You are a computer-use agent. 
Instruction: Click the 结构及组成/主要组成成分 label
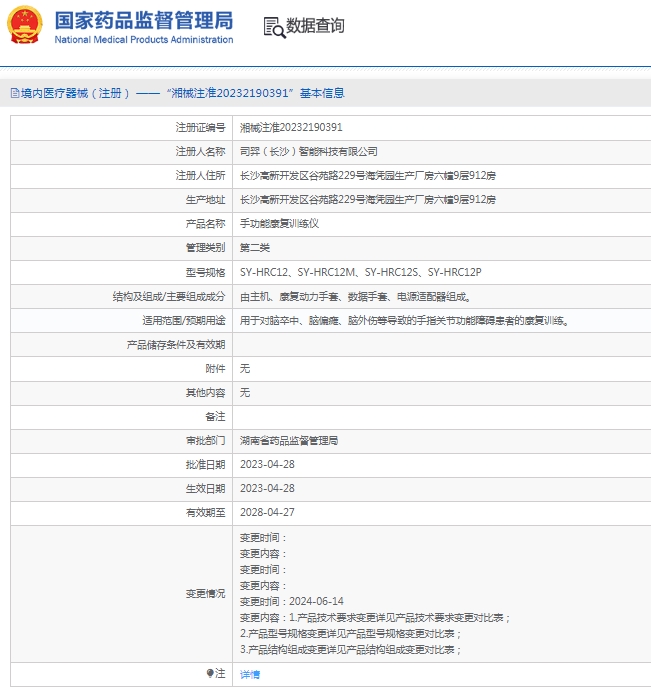pyautogui.click(x=169, y=297)
